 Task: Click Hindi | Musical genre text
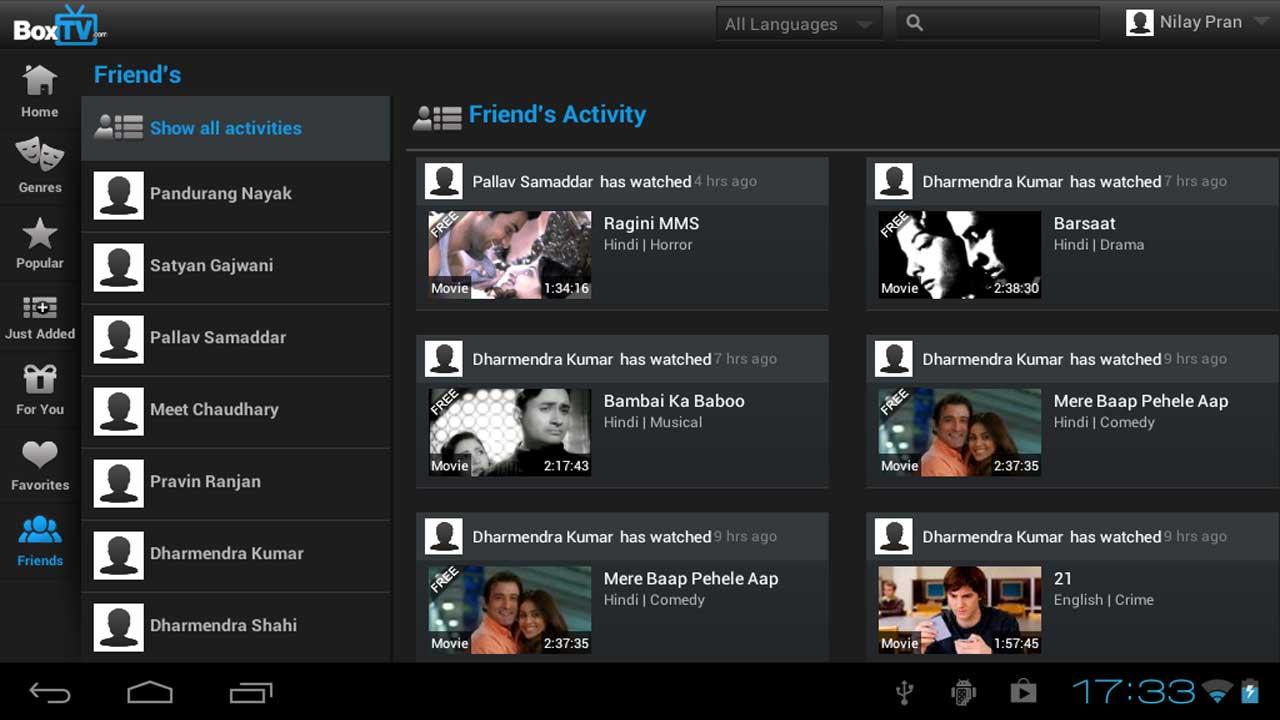point(653,423)
